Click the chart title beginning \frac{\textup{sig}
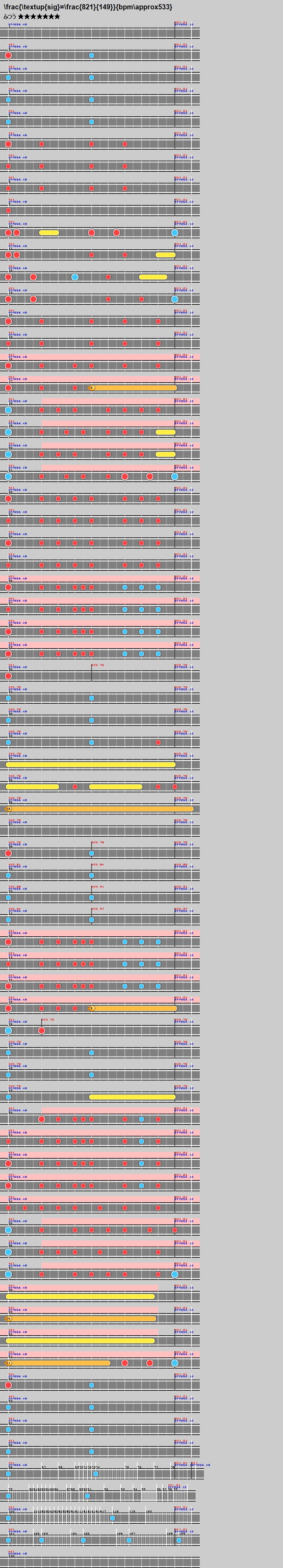The height and width of the screenshot is (1568, 283). pyautogui.click(x=88, y=7)
